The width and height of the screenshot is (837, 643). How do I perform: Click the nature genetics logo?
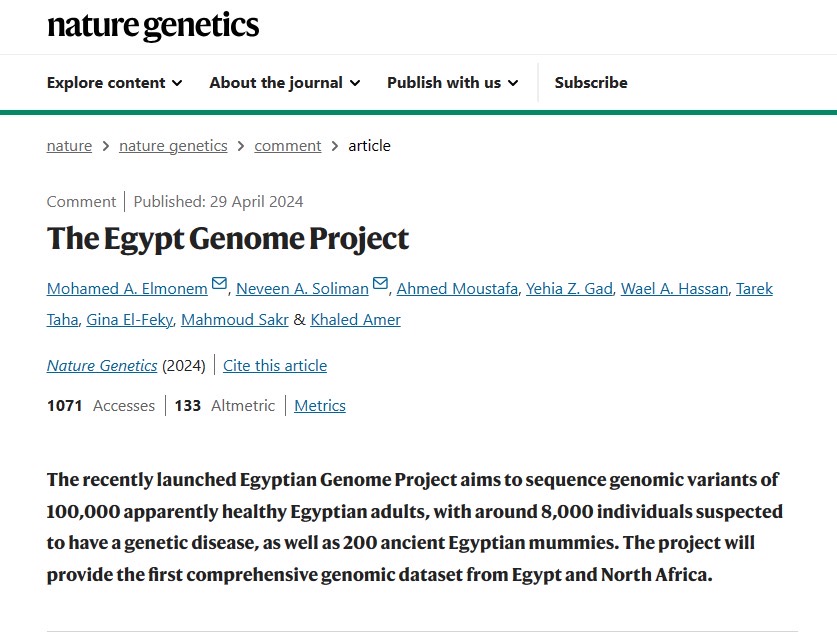[x=153, y=26]
